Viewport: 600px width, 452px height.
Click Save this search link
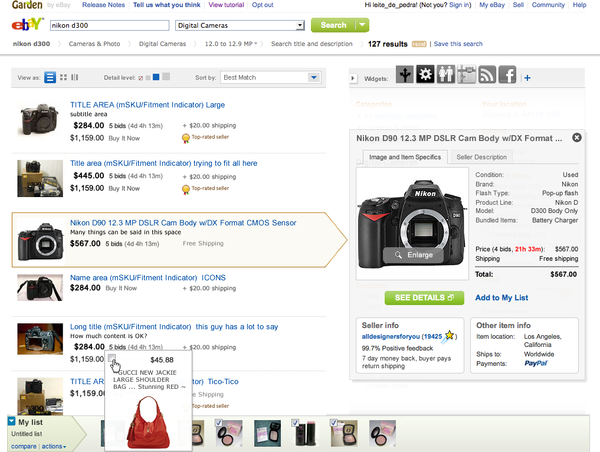458,44
